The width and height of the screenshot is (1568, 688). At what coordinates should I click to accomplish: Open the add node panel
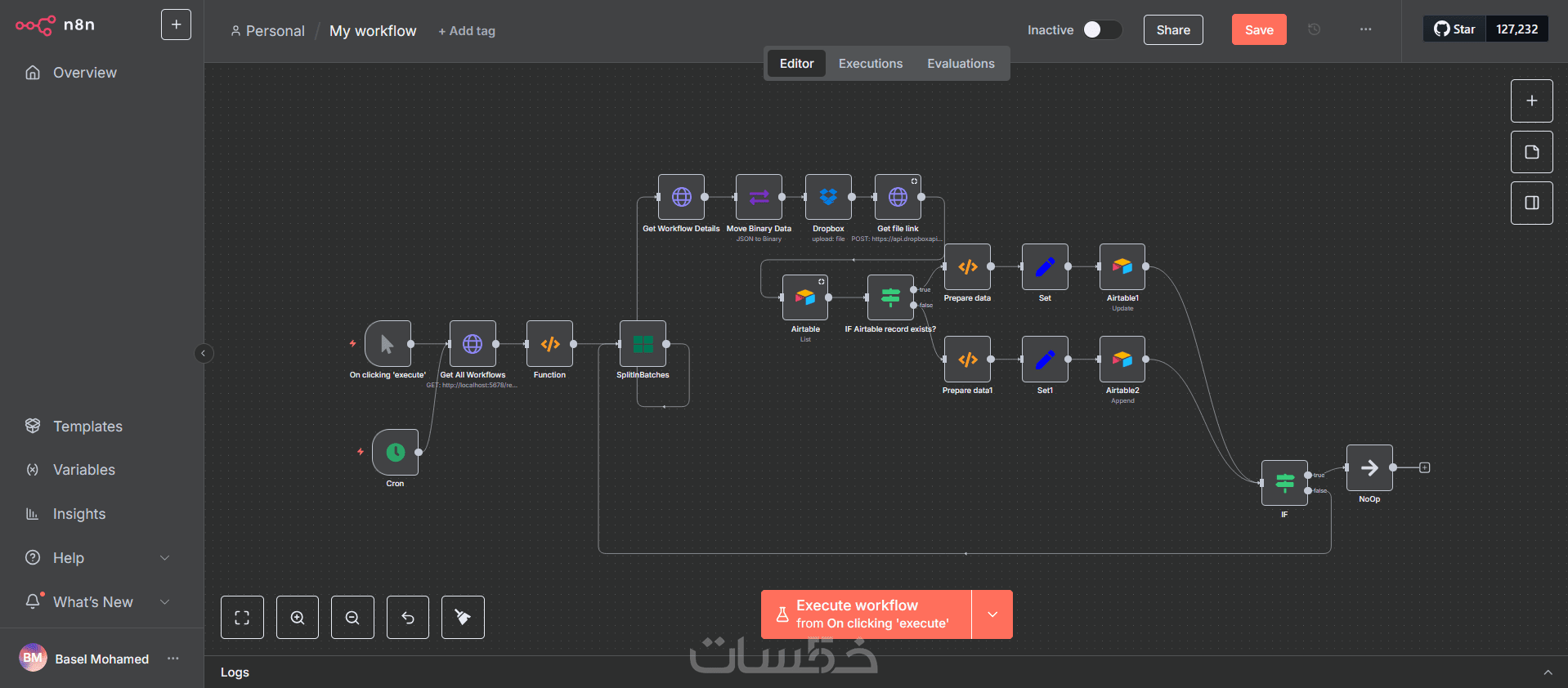pos(1532,101)
